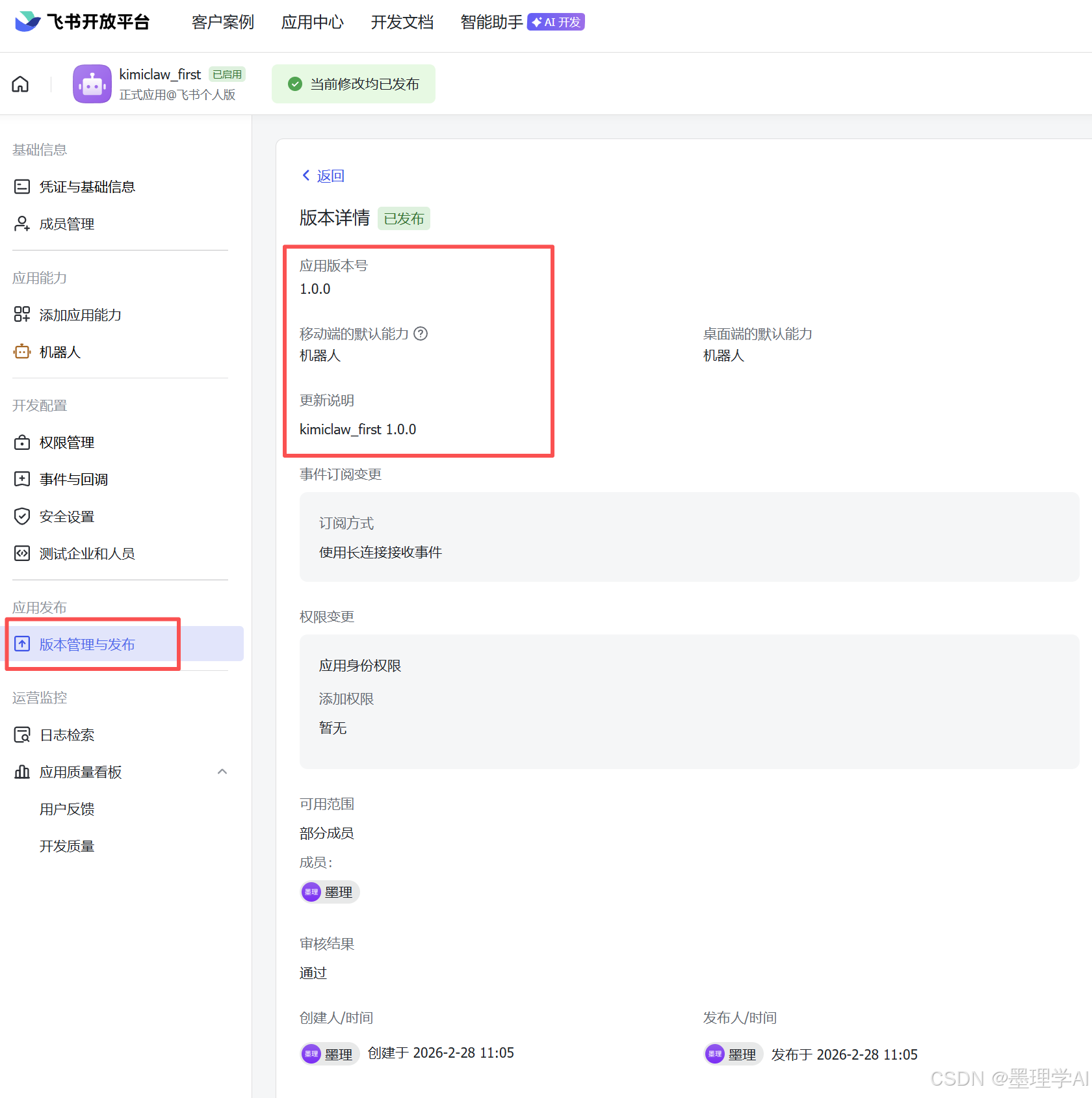Click the 墨理 member chip name
The image size is (1092, 1098).
[339, 892]
